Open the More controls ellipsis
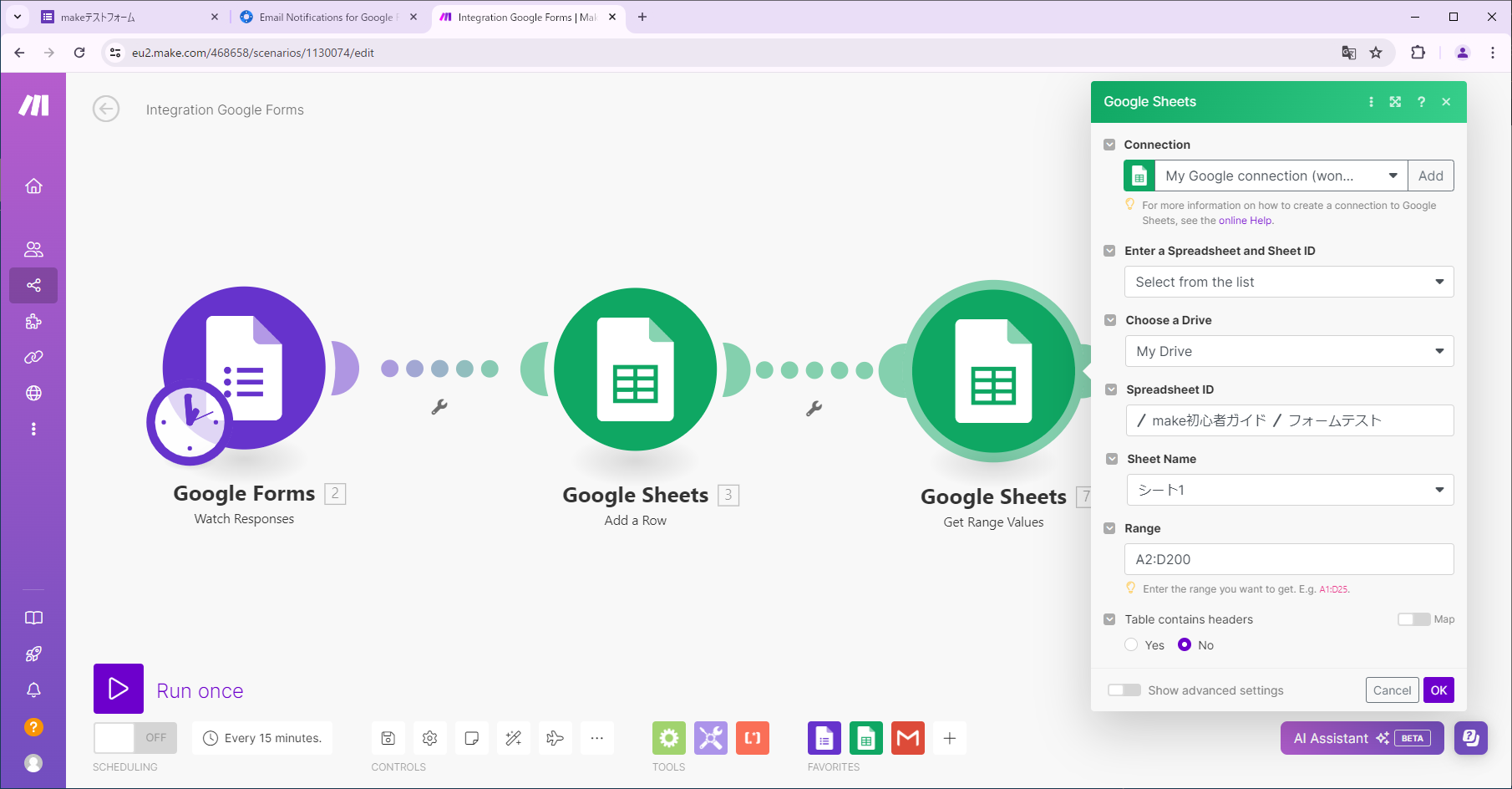 tap(597, 738)
